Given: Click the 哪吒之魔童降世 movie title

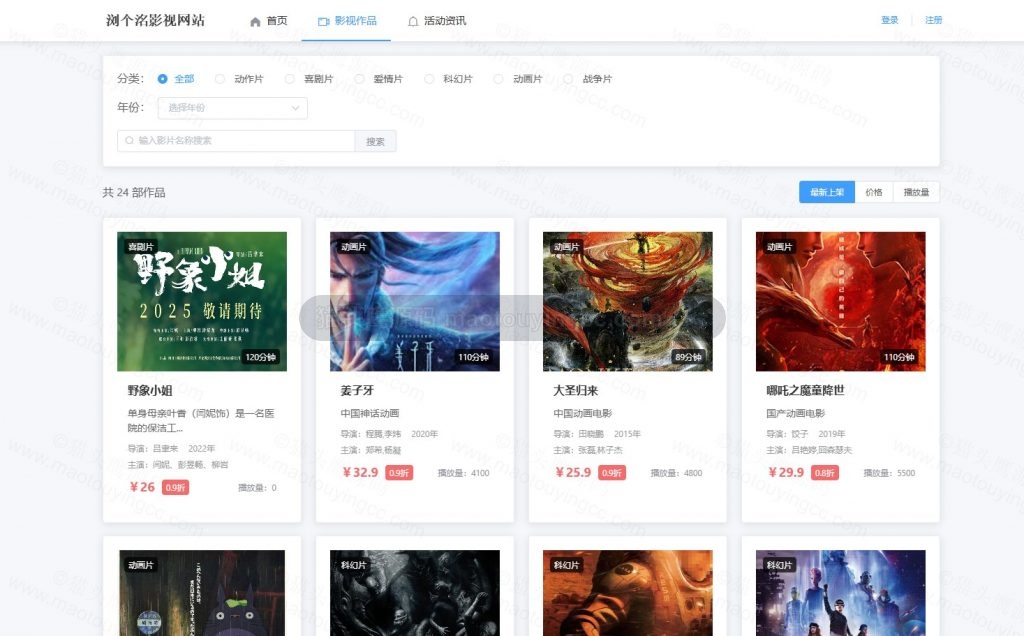Looking at the screenshot, I should pos(805,390).
